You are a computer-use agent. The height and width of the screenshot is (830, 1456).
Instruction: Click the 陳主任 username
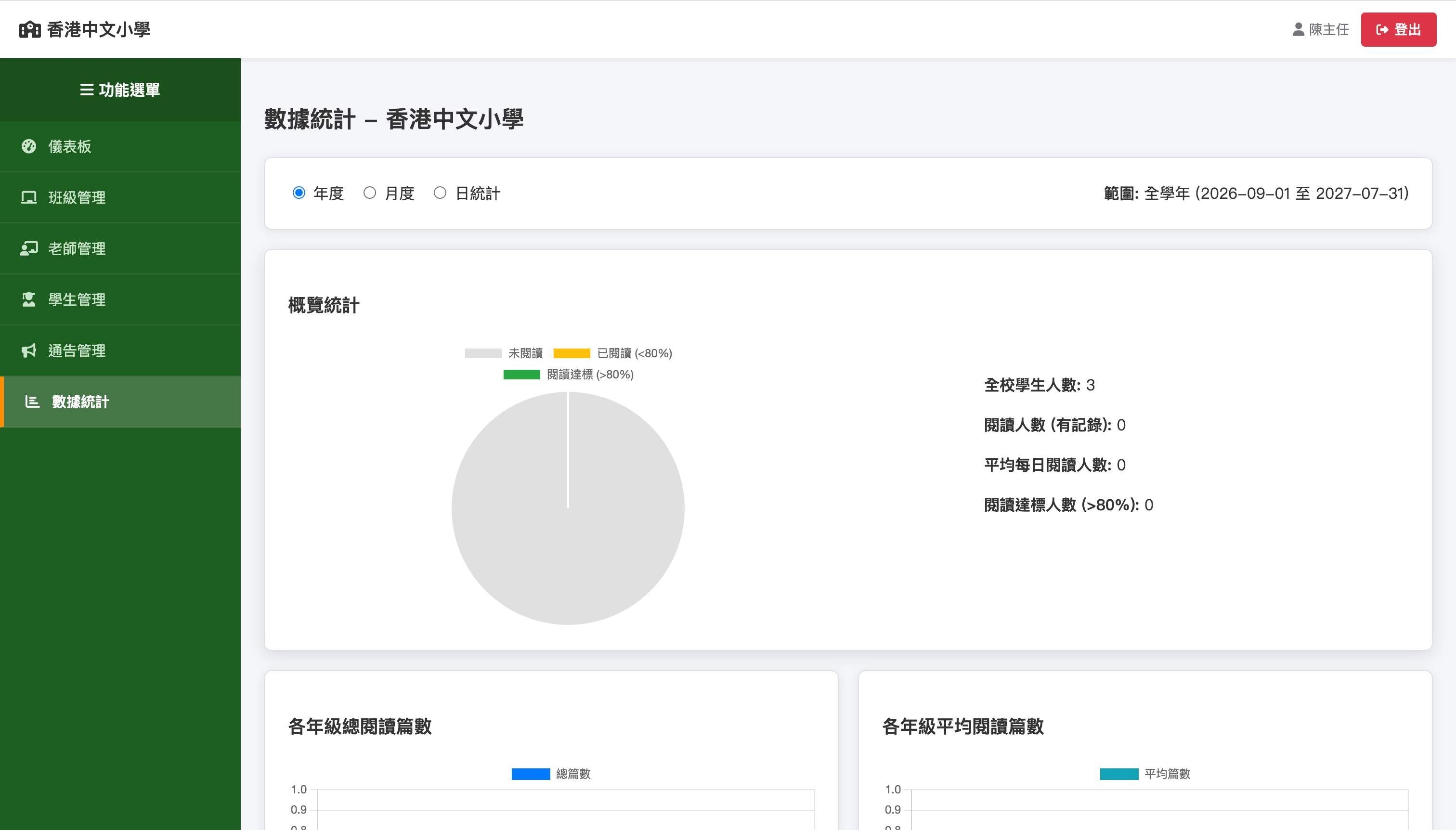pos(1328,29)
